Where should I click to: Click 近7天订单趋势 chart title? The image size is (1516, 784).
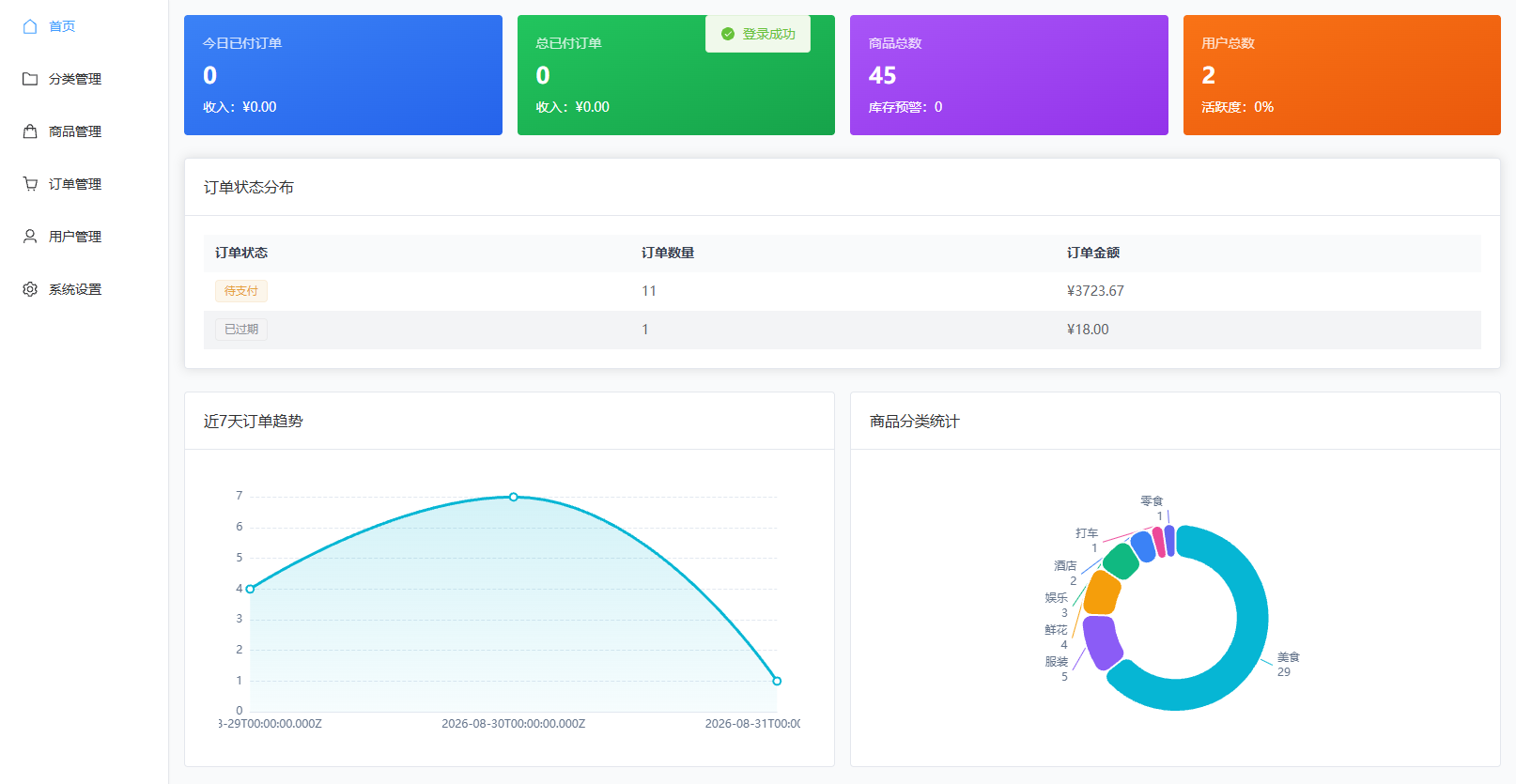click(254, 421)
